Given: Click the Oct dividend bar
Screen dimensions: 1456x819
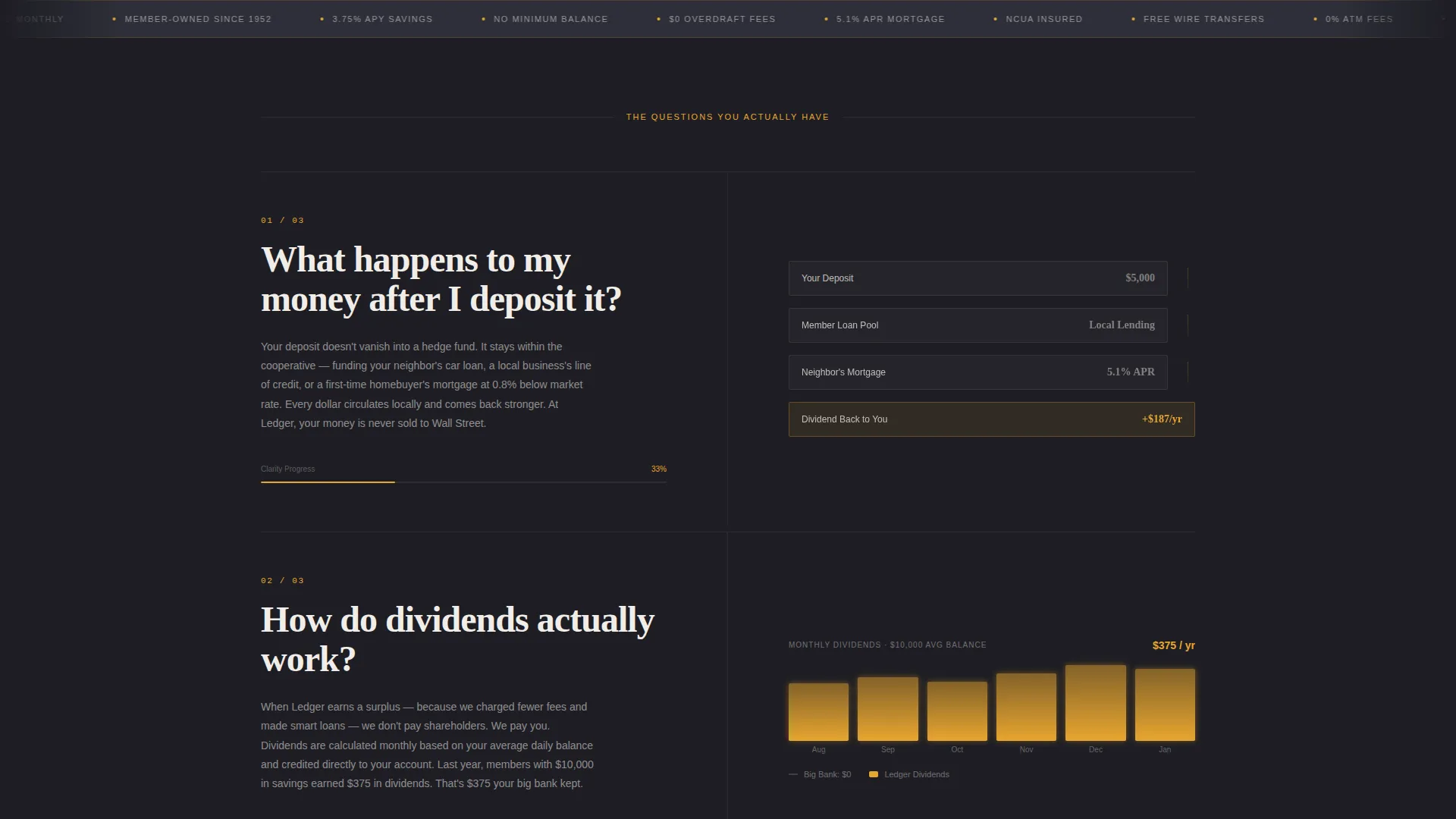Looking at the screenshot, I should click(957, 711).
